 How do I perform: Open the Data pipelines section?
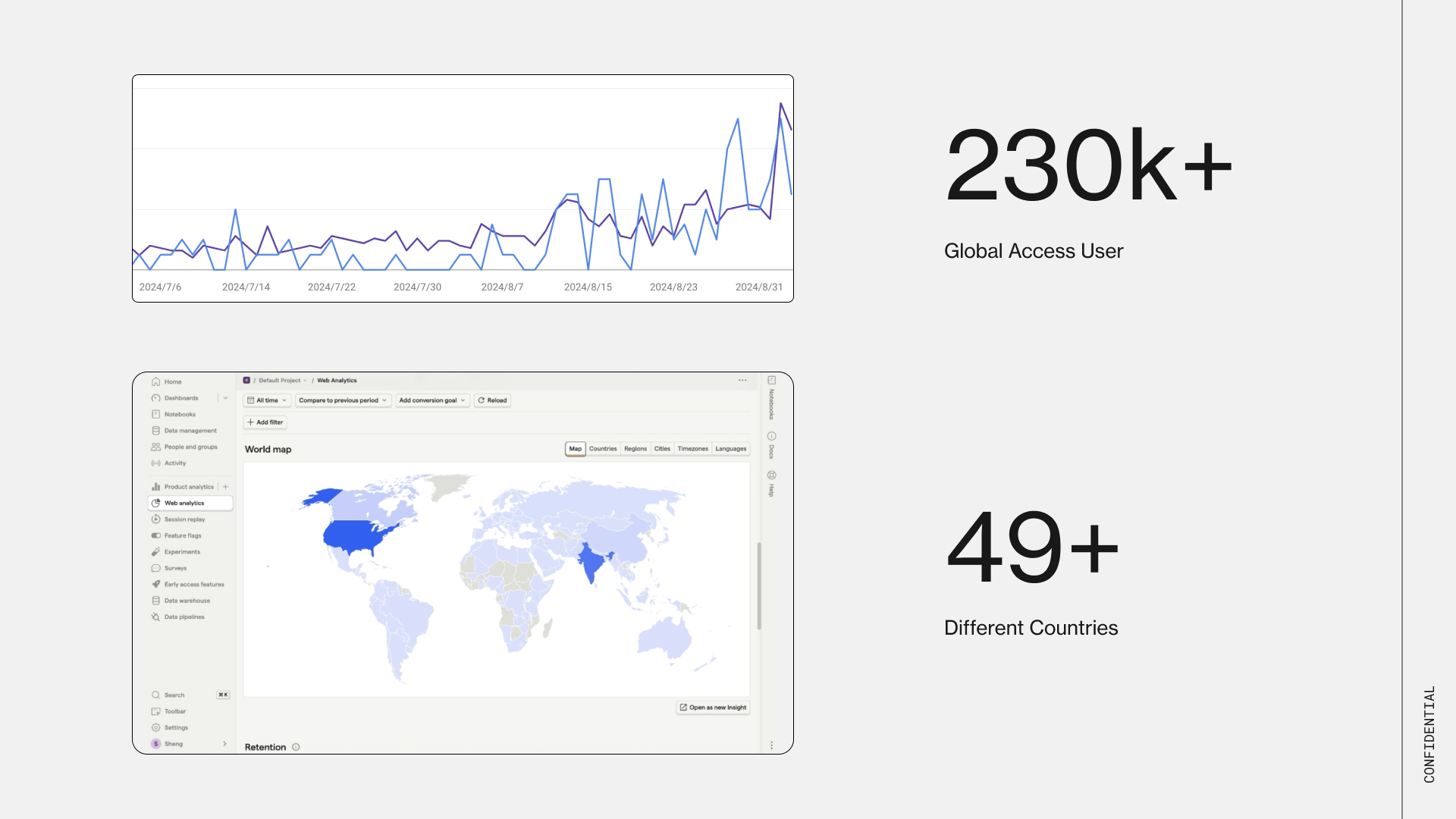[184, 617]
